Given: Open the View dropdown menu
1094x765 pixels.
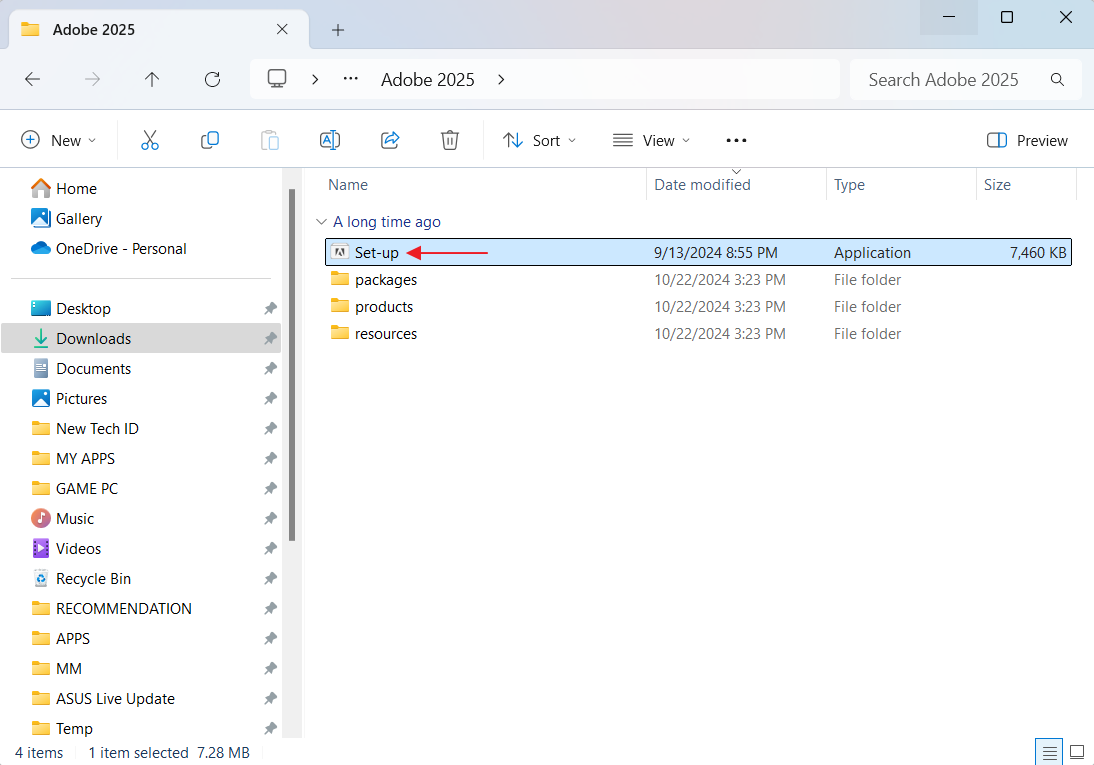Looking at the screenshot, I should click(x=652, y=140).
